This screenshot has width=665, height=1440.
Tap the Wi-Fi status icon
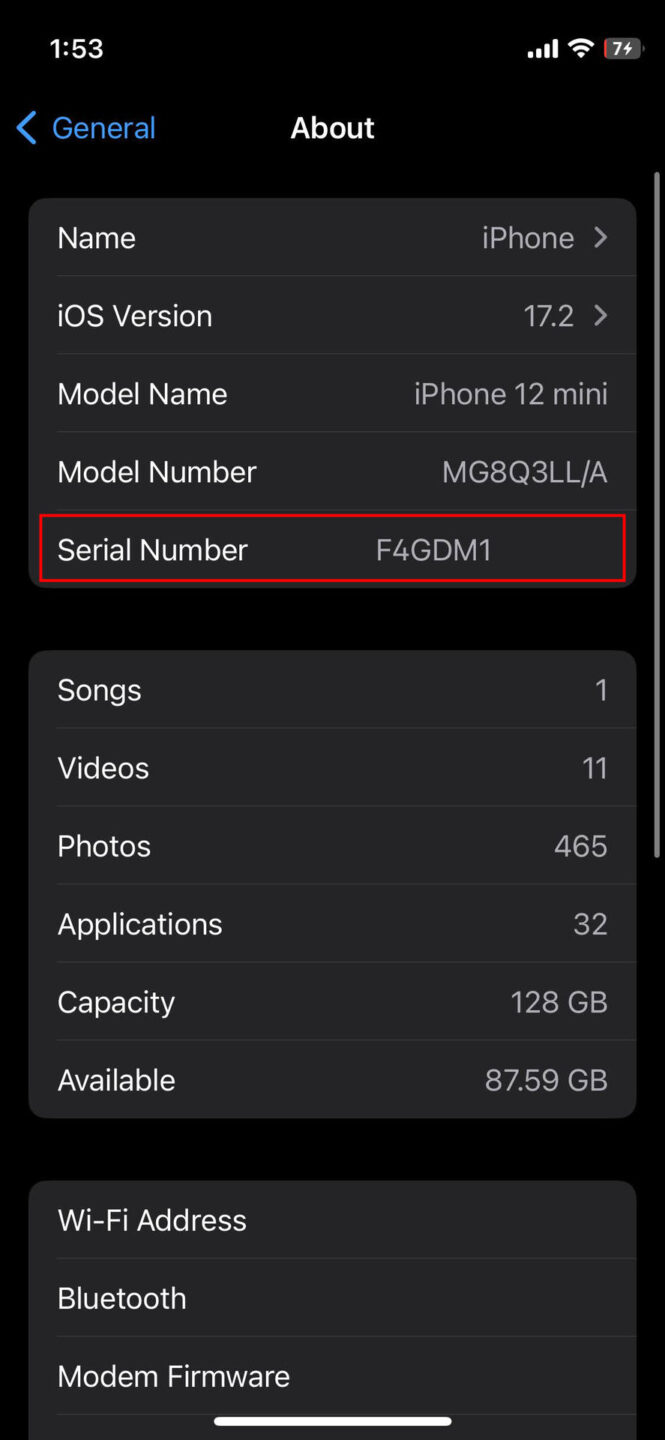click(x=580, y=47)
